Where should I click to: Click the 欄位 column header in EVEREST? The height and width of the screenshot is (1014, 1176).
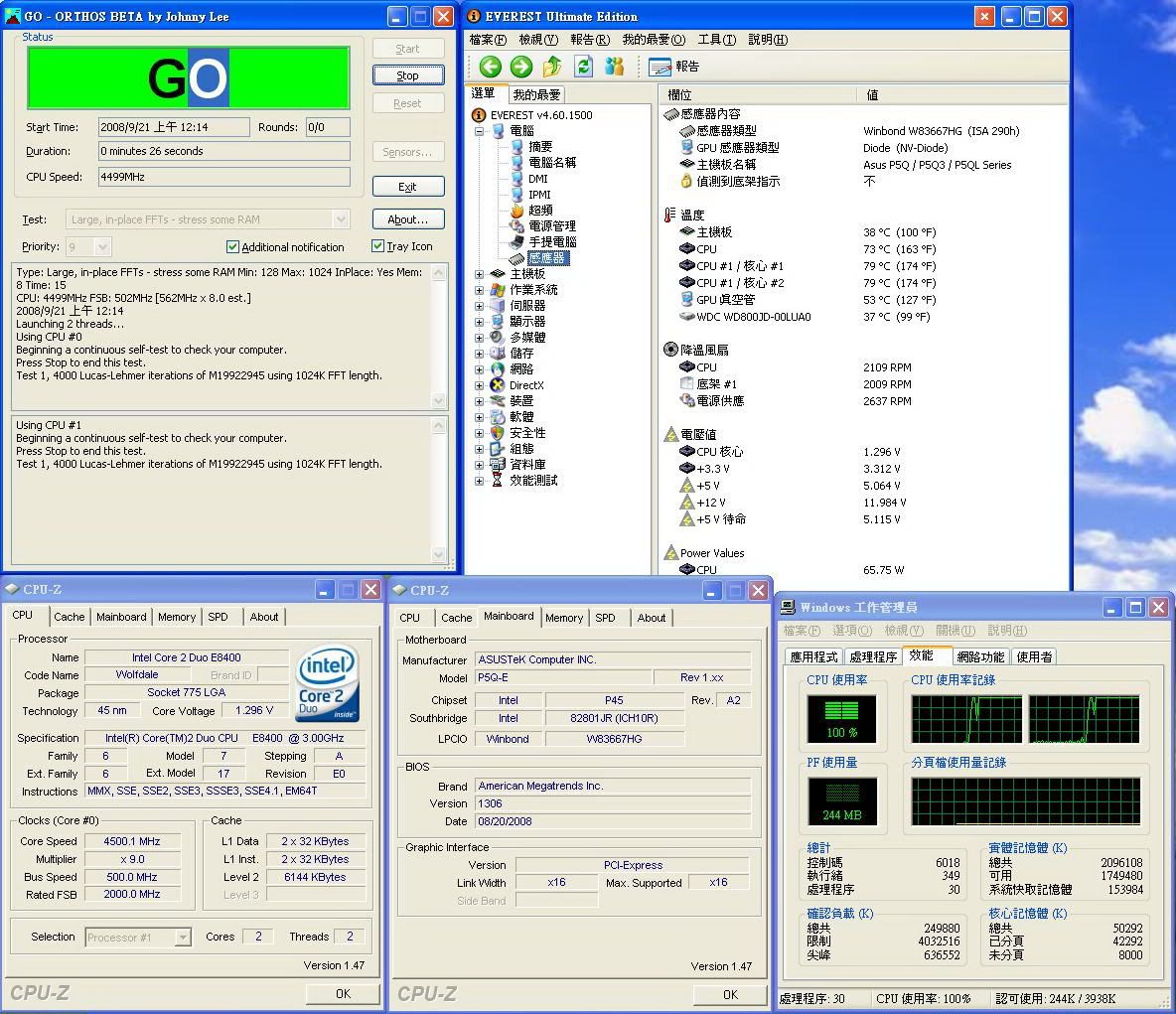click(x=758, y=94)
